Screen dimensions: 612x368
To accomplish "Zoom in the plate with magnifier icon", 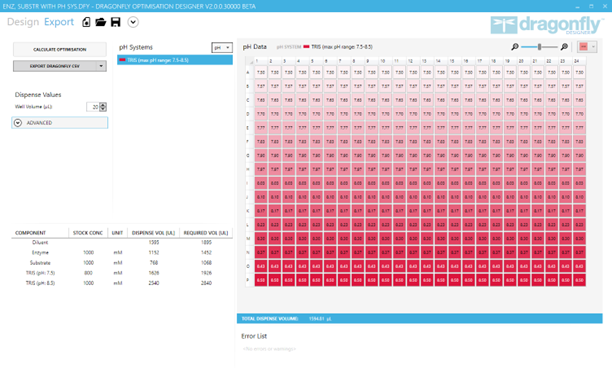I will click(564, 47).
